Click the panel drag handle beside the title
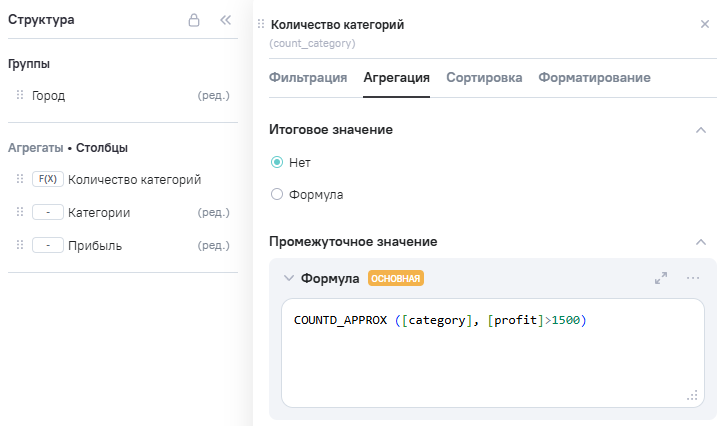The width and height of the screenshot is (726, 426). (x=261, y=24)
